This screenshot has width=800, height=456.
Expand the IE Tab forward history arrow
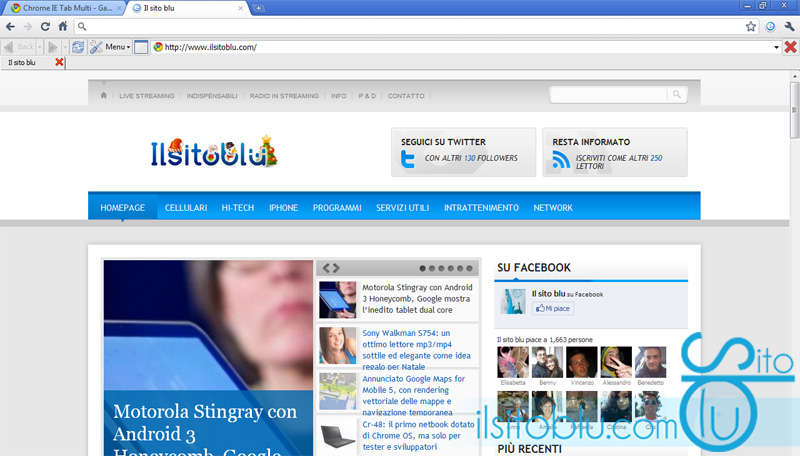coord(65,47)
